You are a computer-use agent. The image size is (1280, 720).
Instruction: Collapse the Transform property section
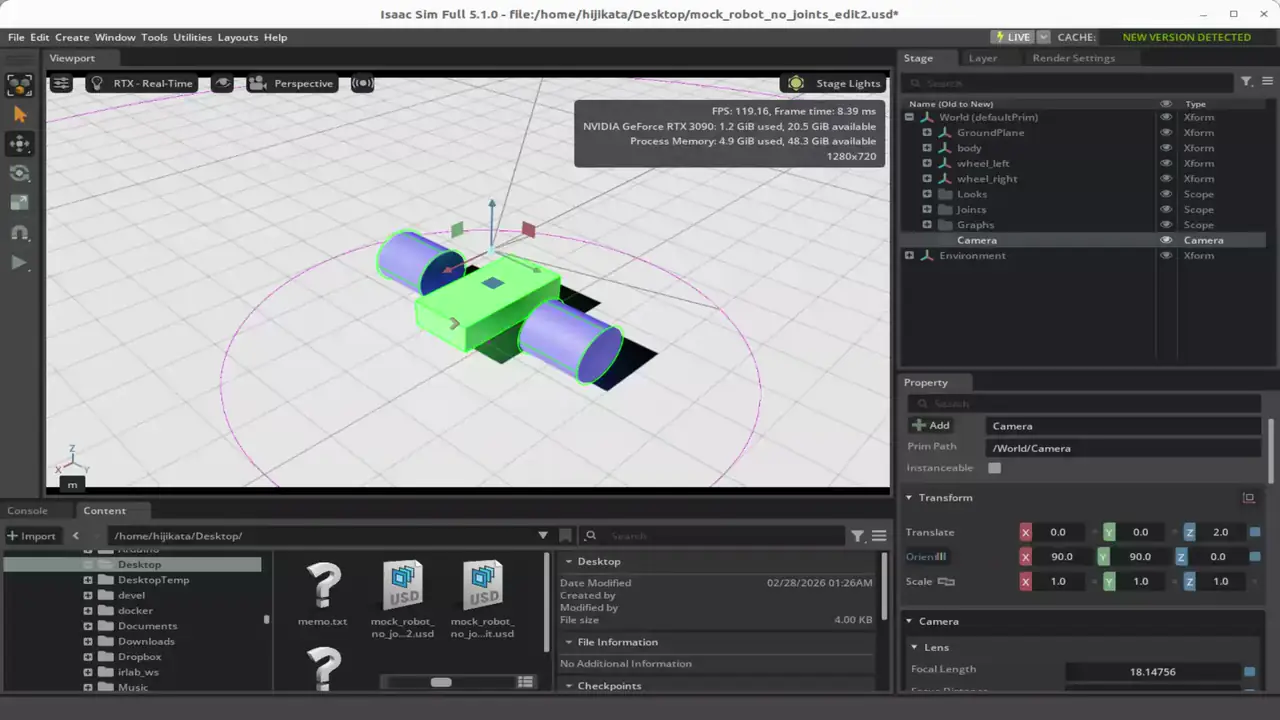pyautogui.click(x=909, y=498)
